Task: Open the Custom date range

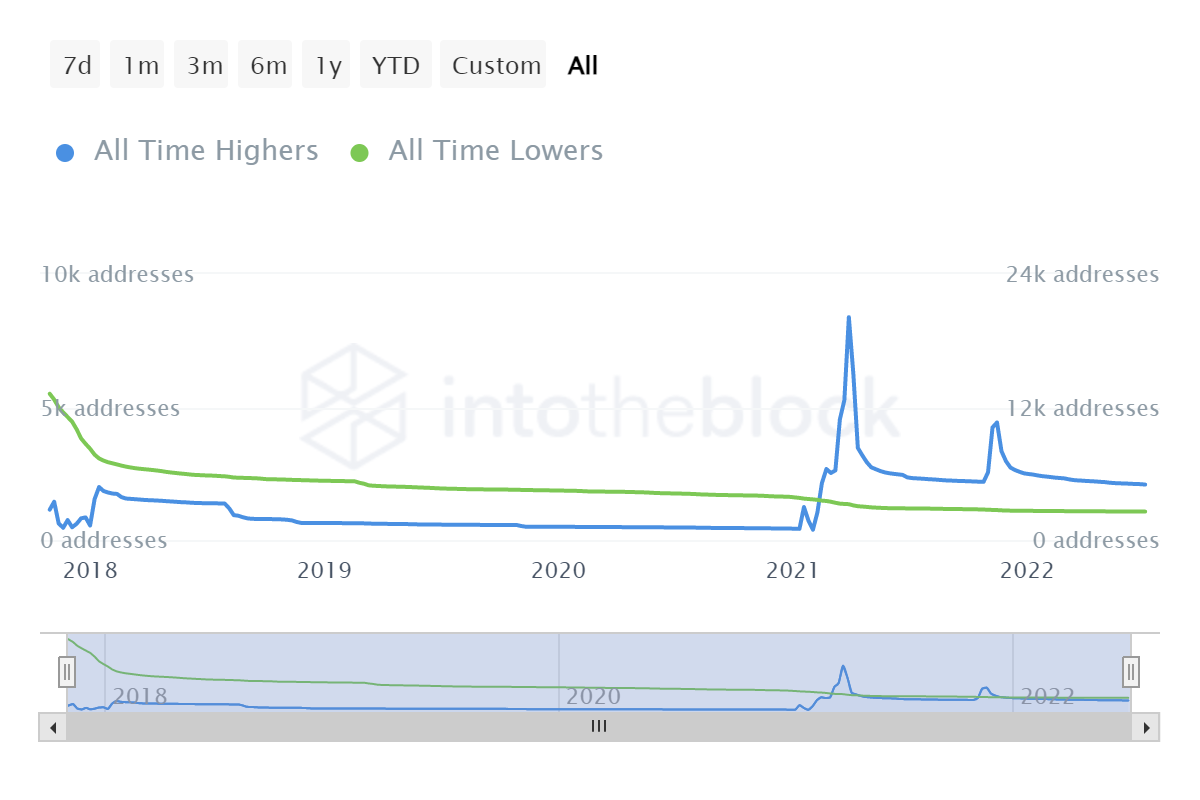Action: (496, 66)
